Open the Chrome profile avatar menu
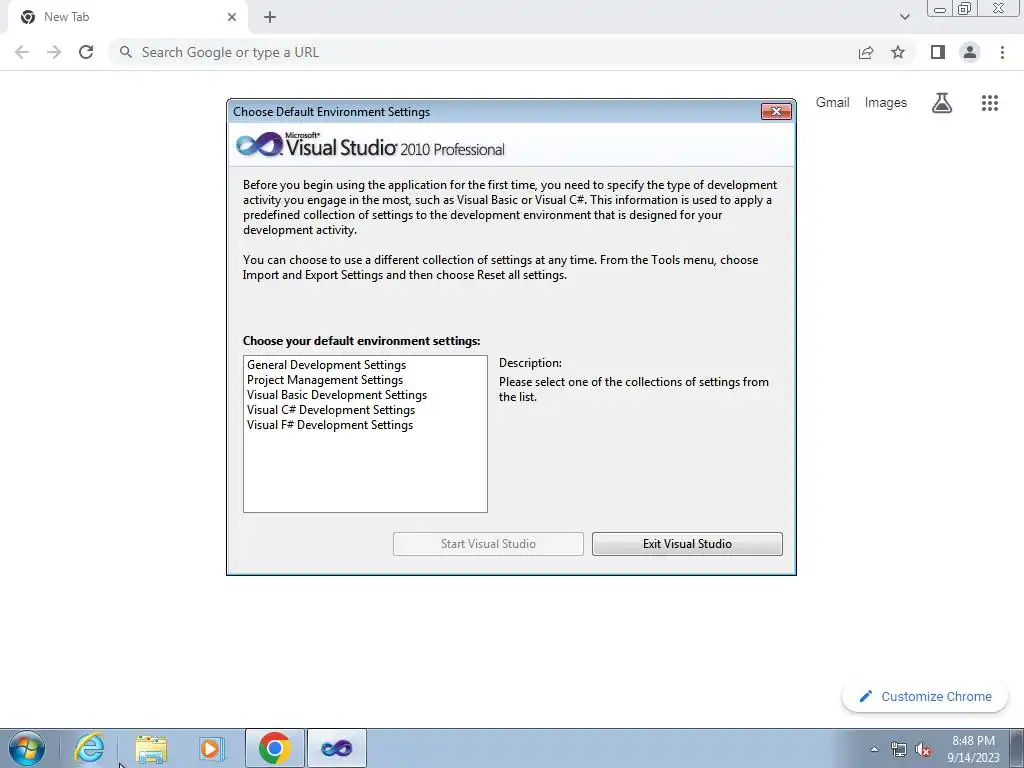This screenshot has height=768, width=1024. coord(970,52)
